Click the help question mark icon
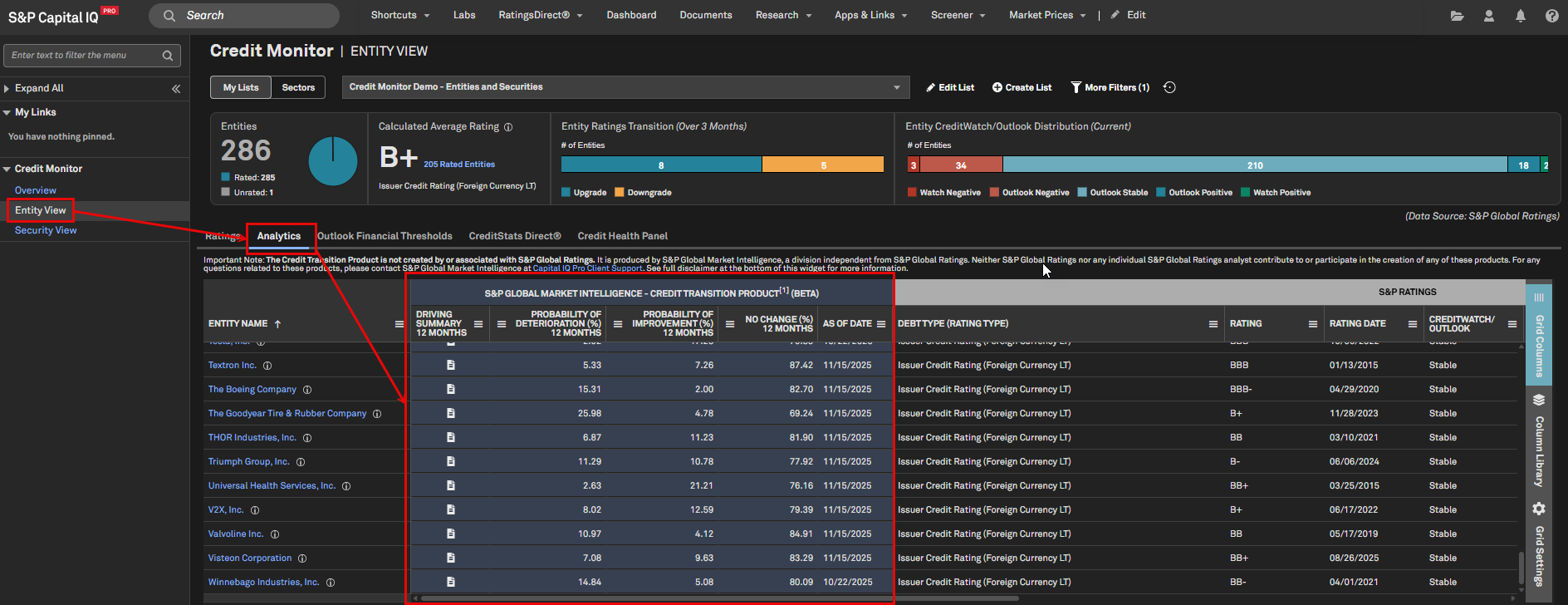 tap(1551, 16)
